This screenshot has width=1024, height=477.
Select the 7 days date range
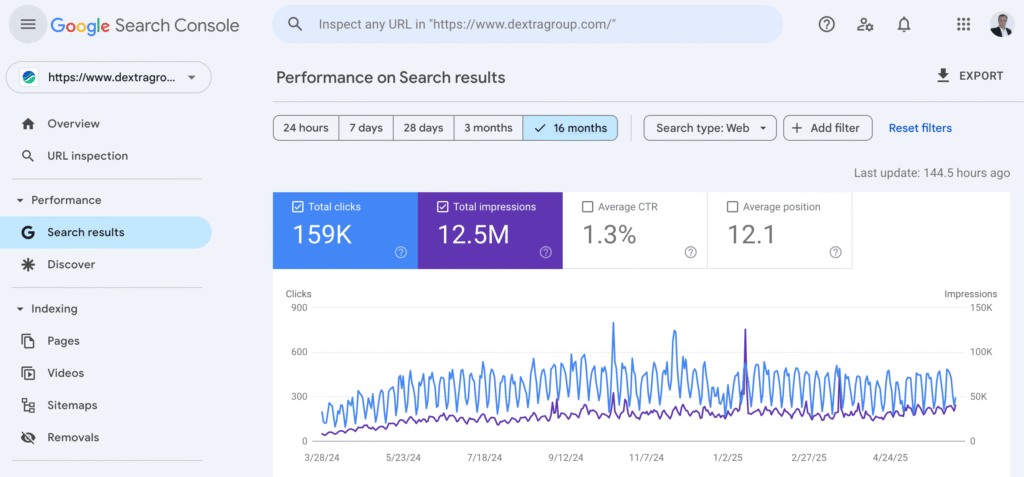click(x=366, y=128)
